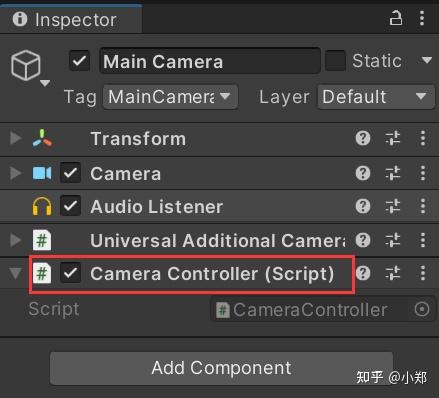Open the MainCamera Tag dropdown
Screen dimensions: 439x398
[170, 97]
